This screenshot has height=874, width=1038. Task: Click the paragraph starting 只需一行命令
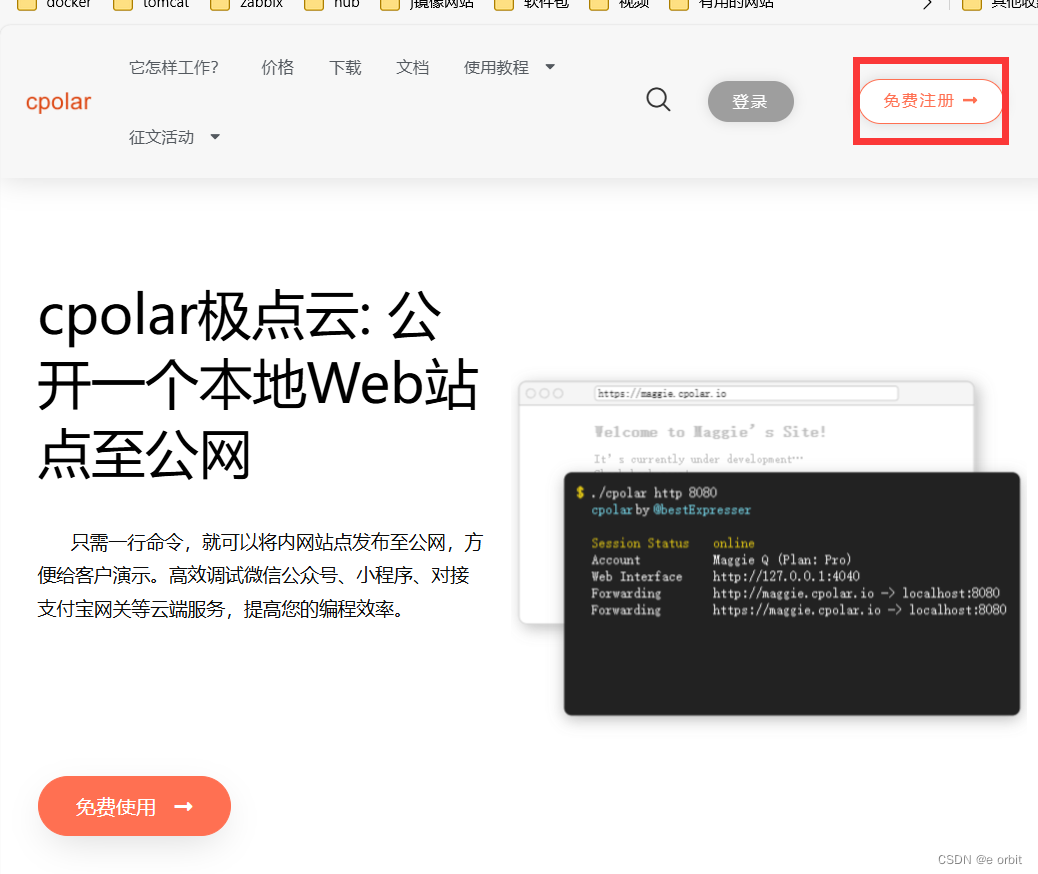coord(260,575)
